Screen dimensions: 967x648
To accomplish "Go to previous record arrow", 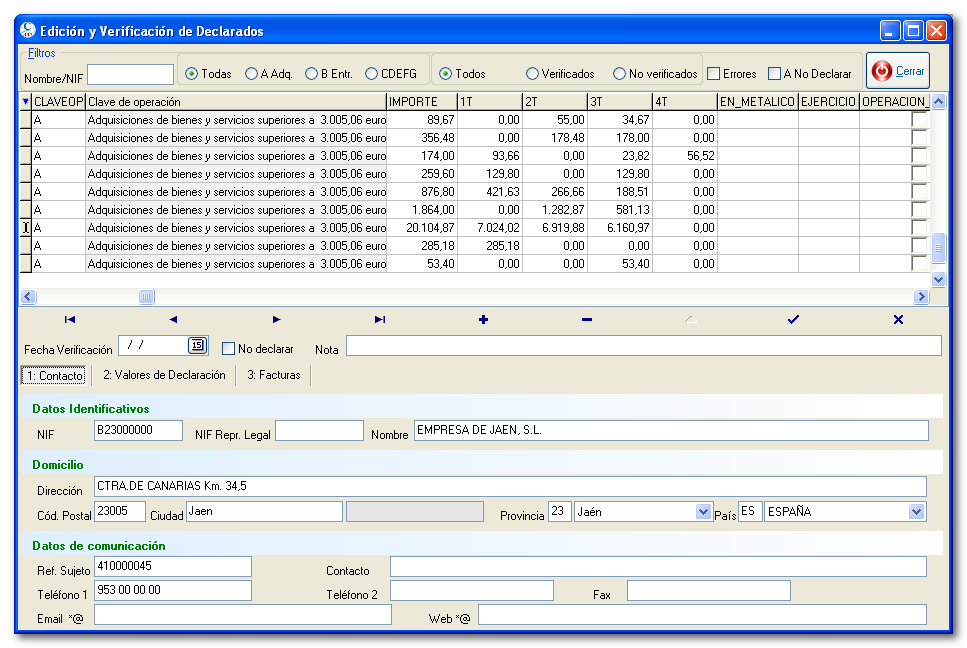I will pyautogui.click(x=173, y=320).
